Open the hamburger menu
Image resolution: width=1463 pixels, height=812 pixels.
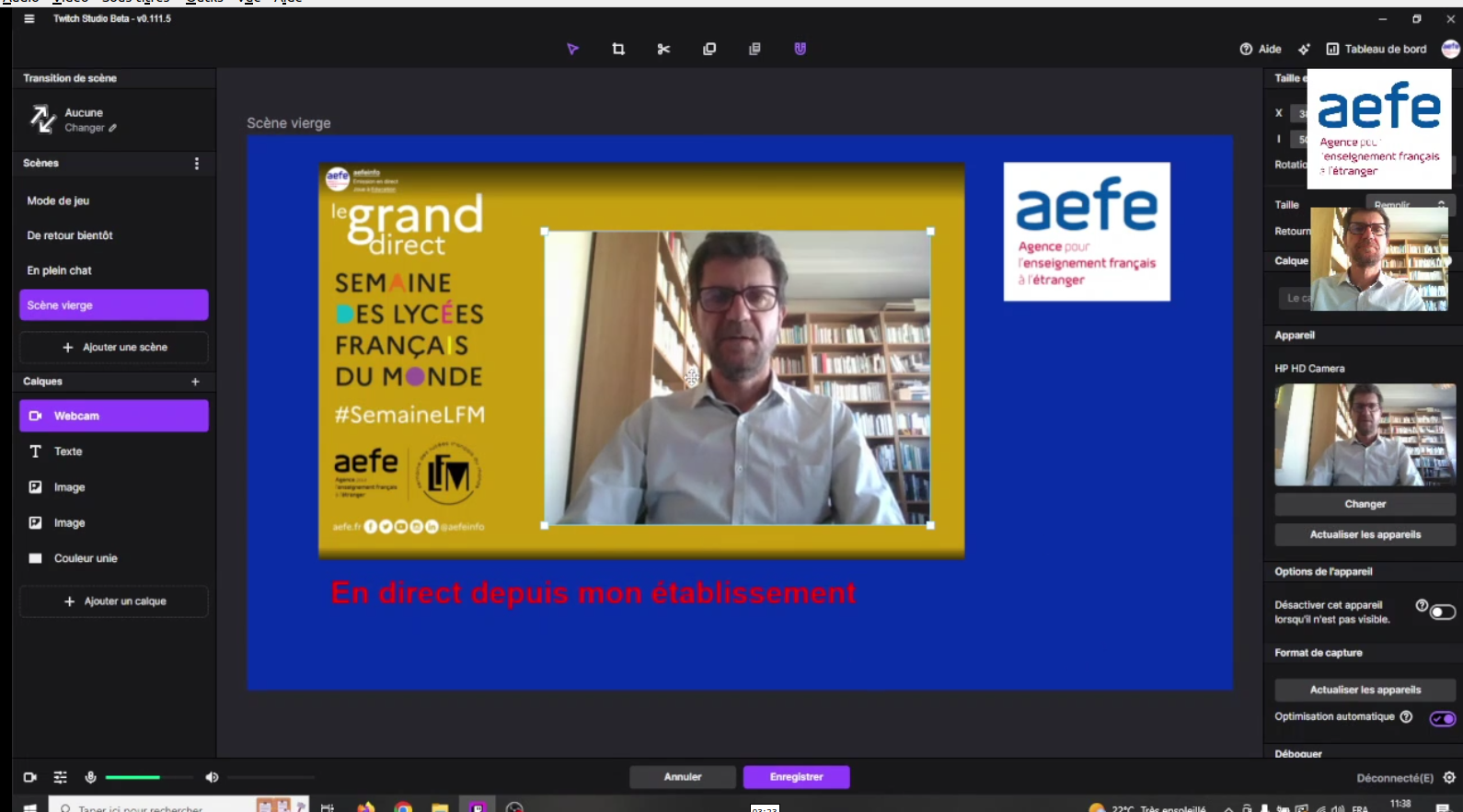(x=29, y=18)
